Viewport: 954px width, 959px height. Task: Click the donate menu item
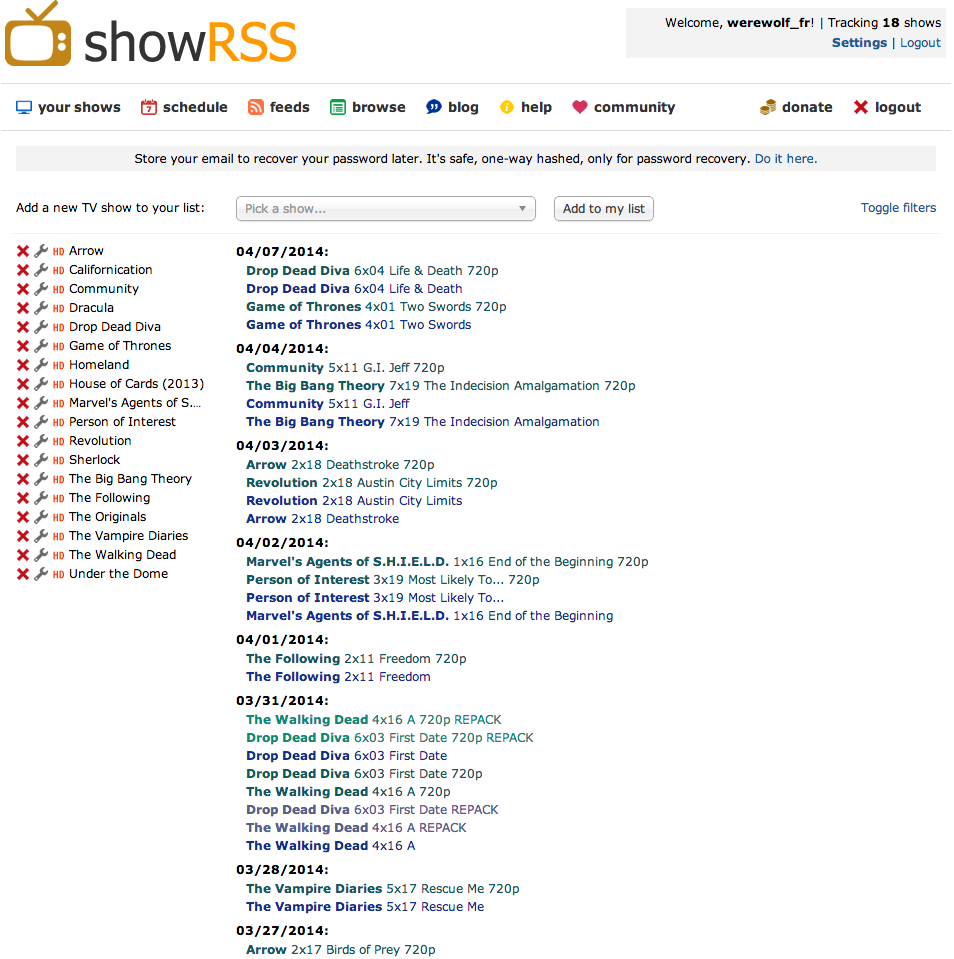pos(796,107)
